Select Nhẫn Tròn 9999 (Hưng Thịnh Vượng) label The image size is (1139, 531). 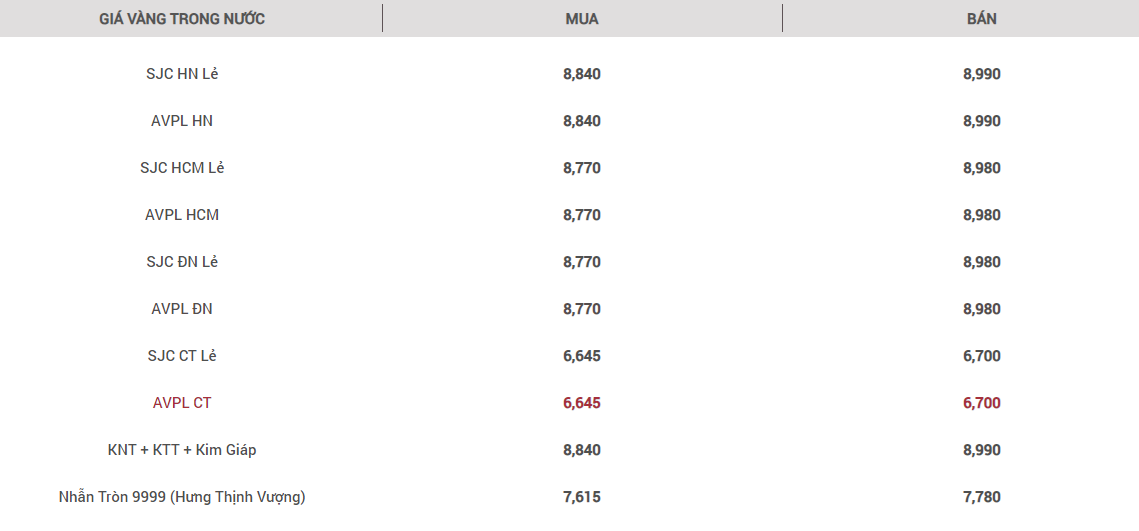pos(182,497)
